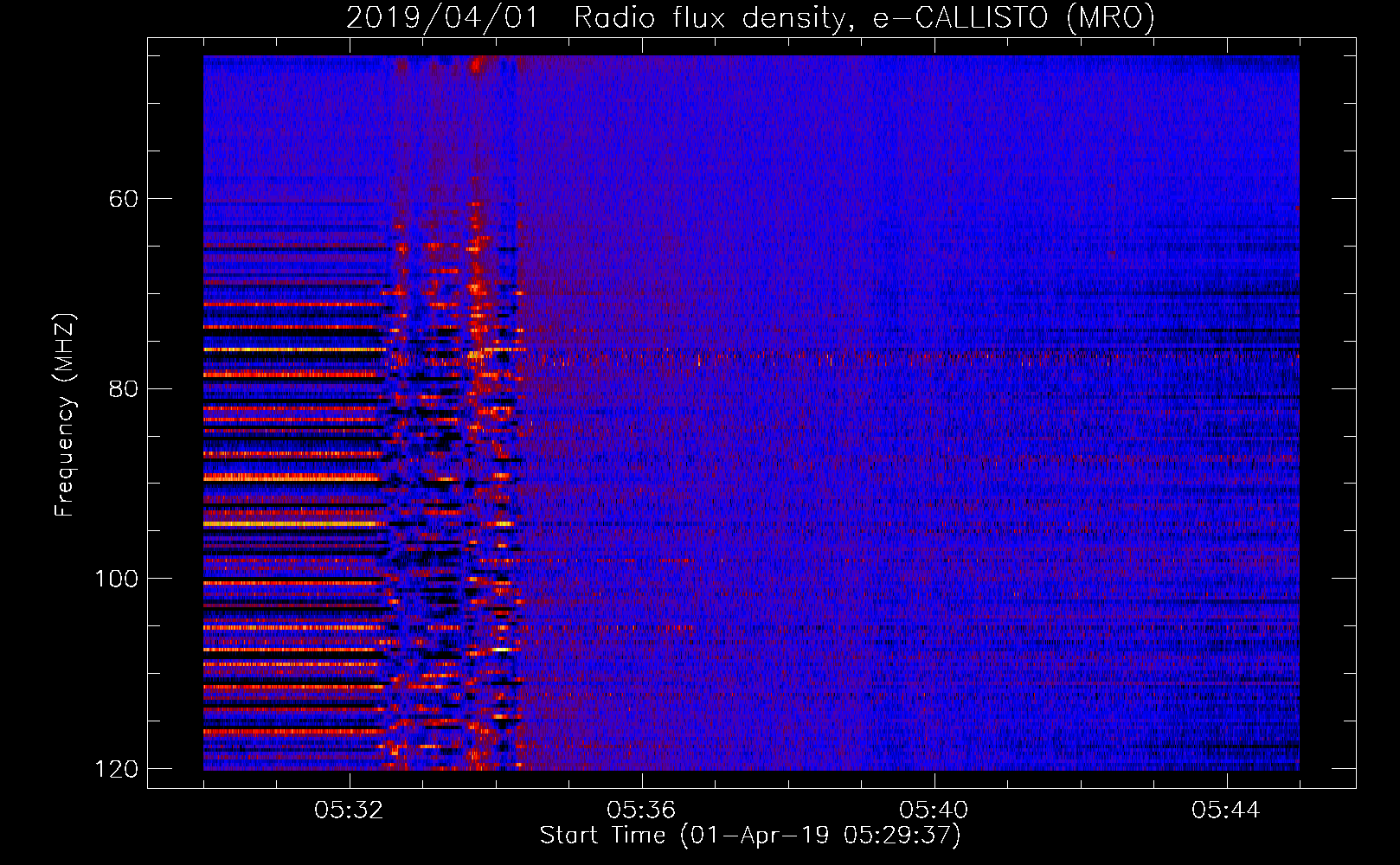Click the 80 frequency tick label
Viewport: 1400px width, 865px height.
click(x=124, y=388)
